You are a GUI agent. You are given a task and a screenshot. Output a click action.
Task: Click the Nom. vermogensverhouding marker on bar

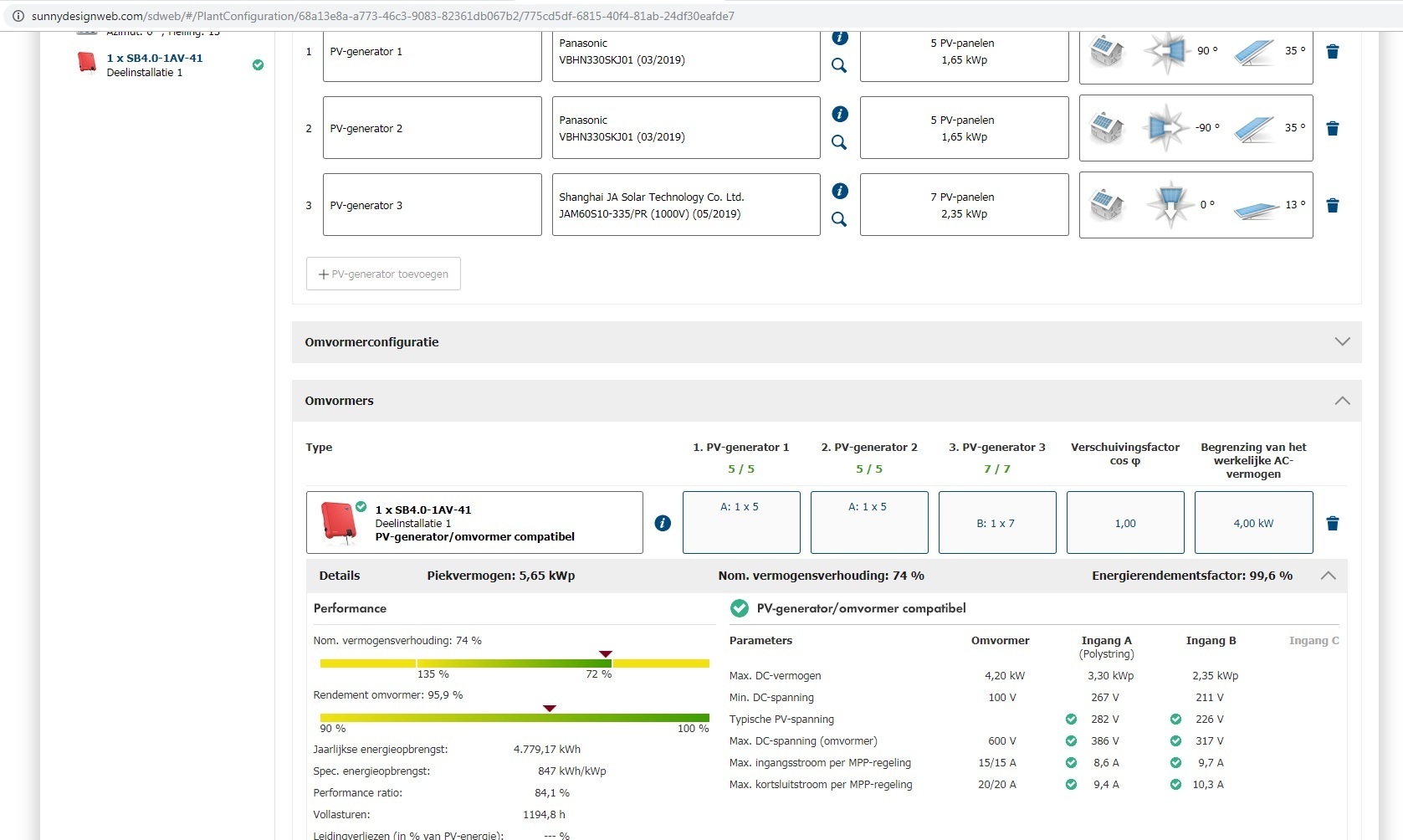606,654
